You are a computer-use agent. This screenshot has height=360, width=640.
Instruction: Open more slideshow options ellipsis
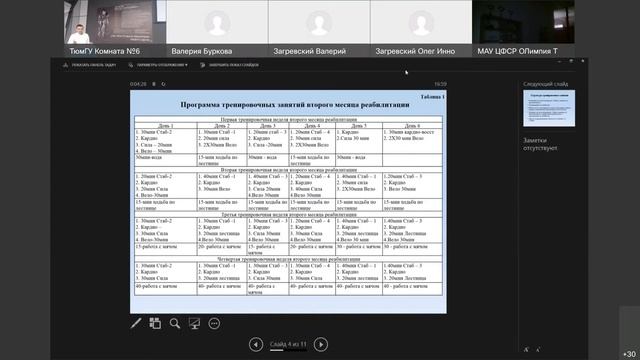pos(214,323)
